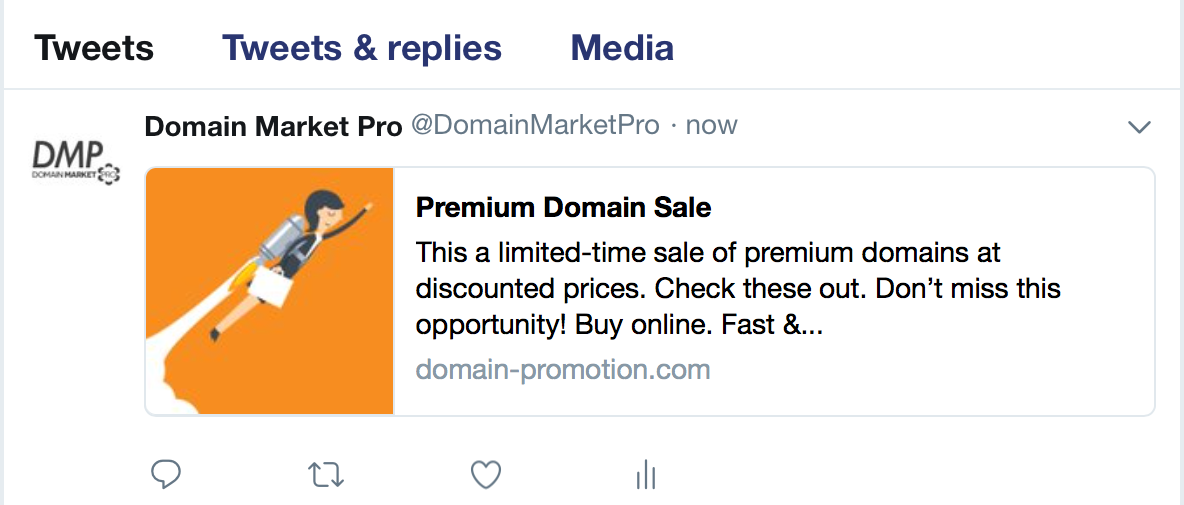
Task: Reply to the Domain Market Pro tweet
Action: coord(165,474)
